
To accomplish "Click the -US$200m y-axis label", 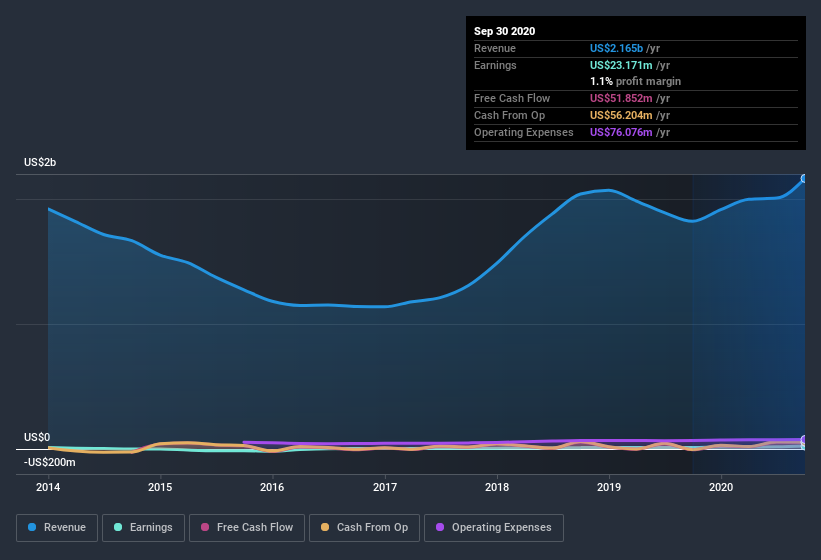I will click(50, 462).
